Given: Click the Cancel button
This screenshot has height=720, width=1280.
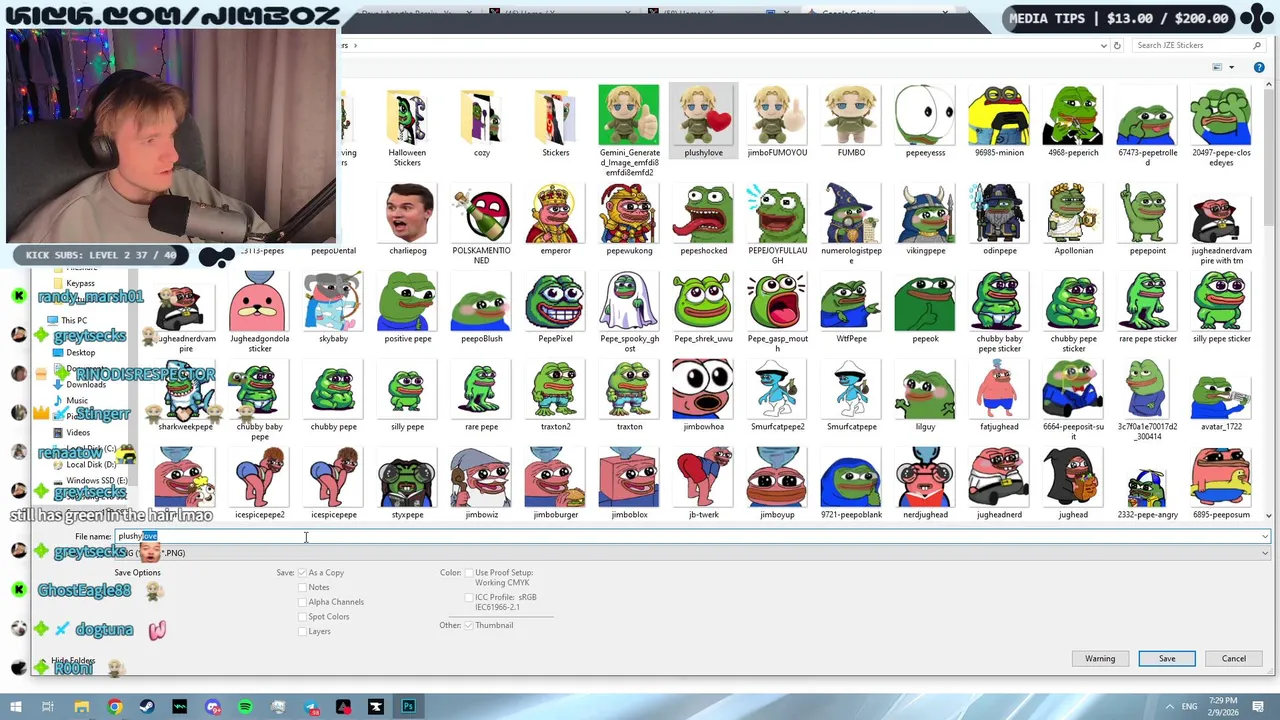Looking at the screenshot, I should coord(1234,658).
